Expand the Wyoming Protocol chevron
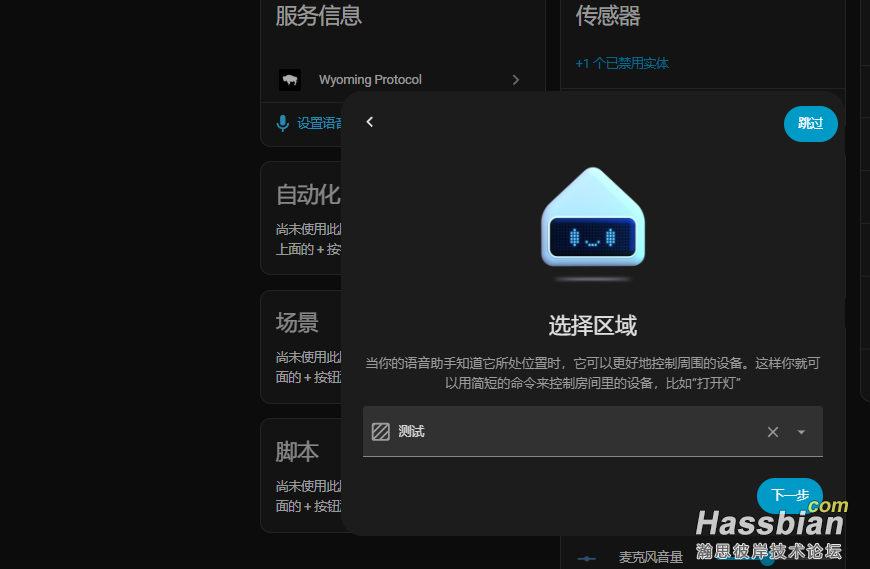The width and height of the screenshot is (870, 569). pyautogui.click(x=516, y=80)
